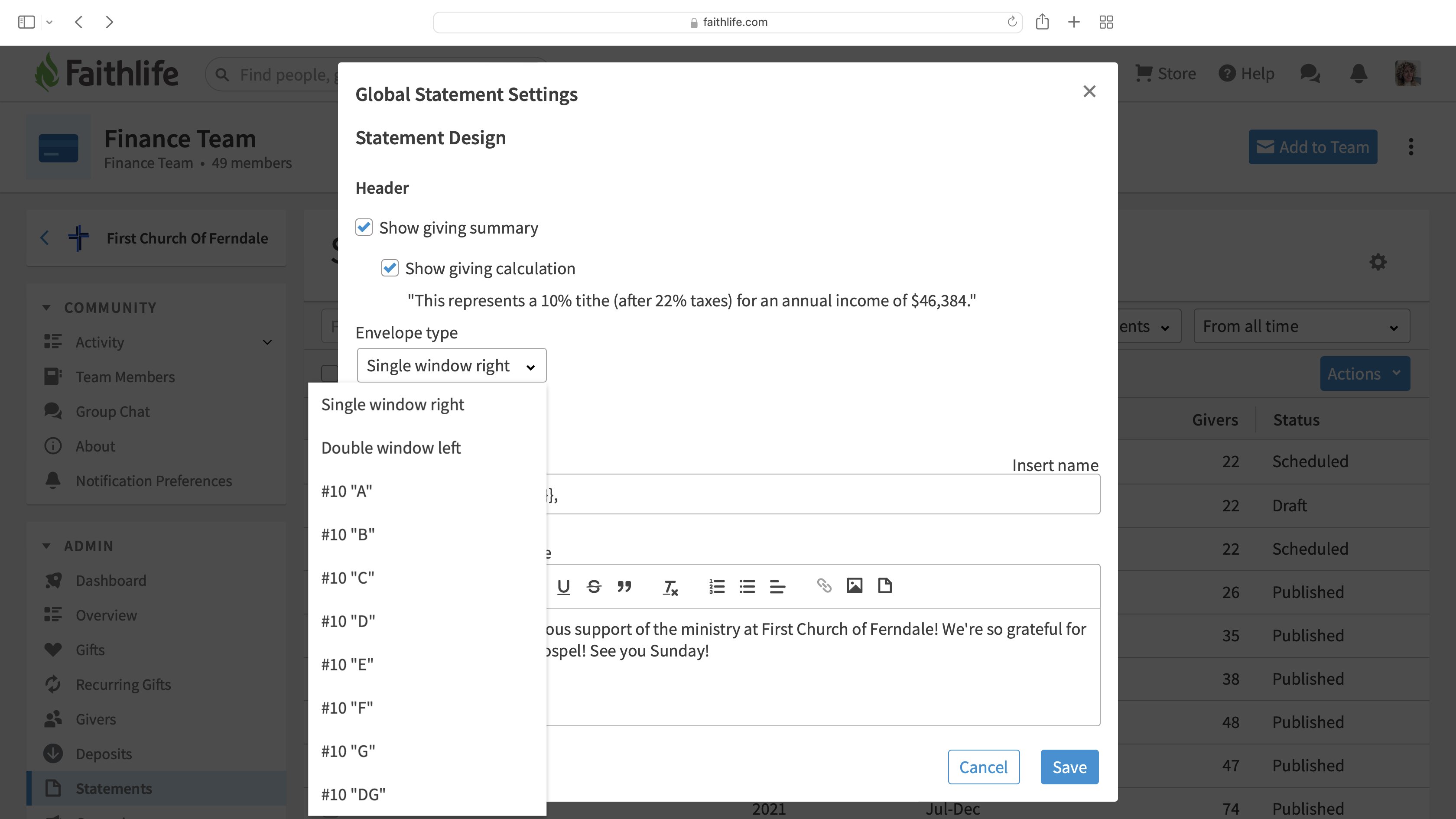Open the Statements sidebar item
The width and height of the screenshot is (1456, 819).
tap(156, 789)
